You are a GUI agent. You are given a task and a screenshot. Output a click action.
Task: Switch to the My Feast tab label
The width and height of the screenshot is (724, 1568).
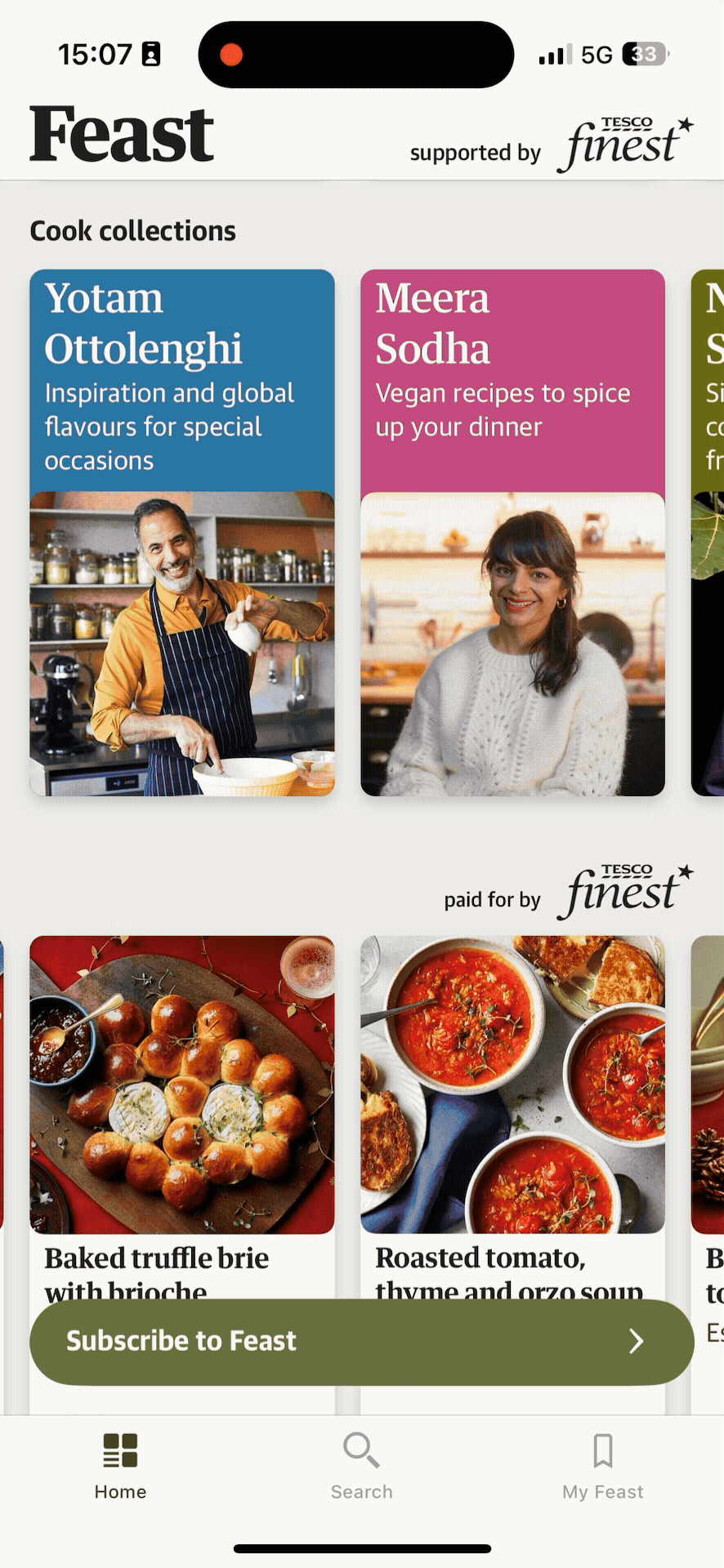pos(603,1492)
